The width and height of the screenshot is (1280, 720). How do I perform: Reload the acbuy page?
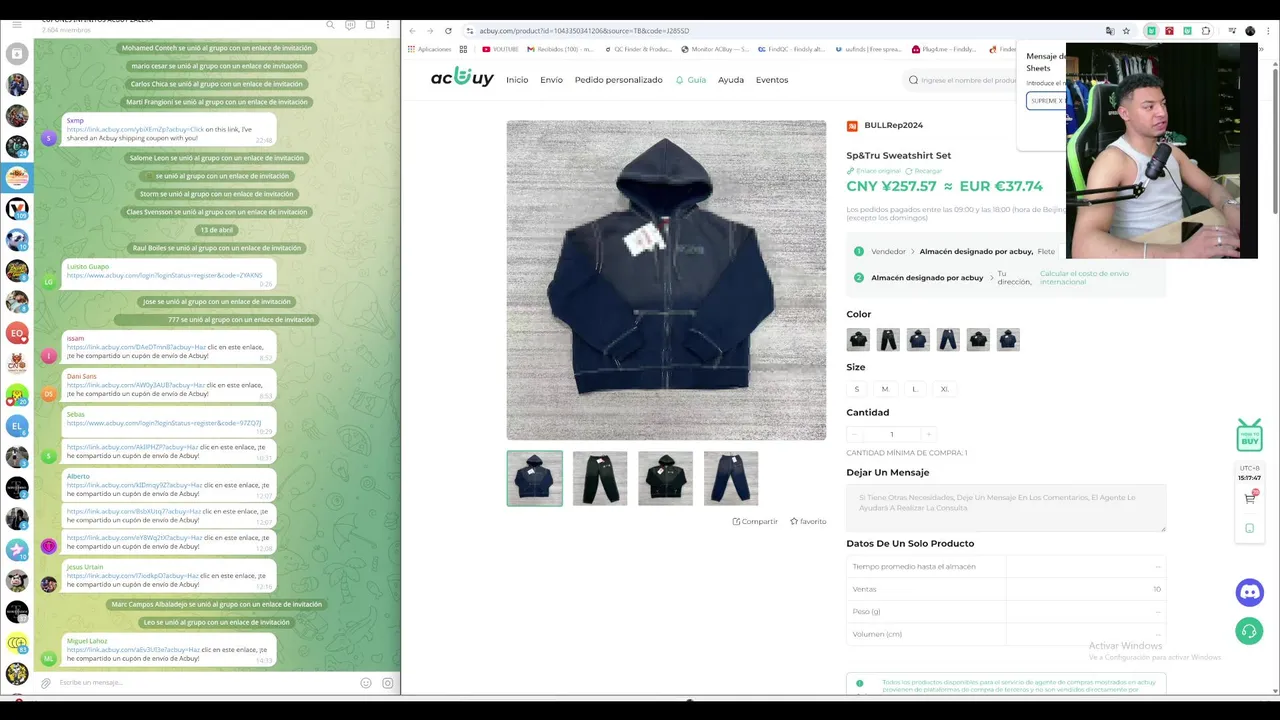point(448,31)
